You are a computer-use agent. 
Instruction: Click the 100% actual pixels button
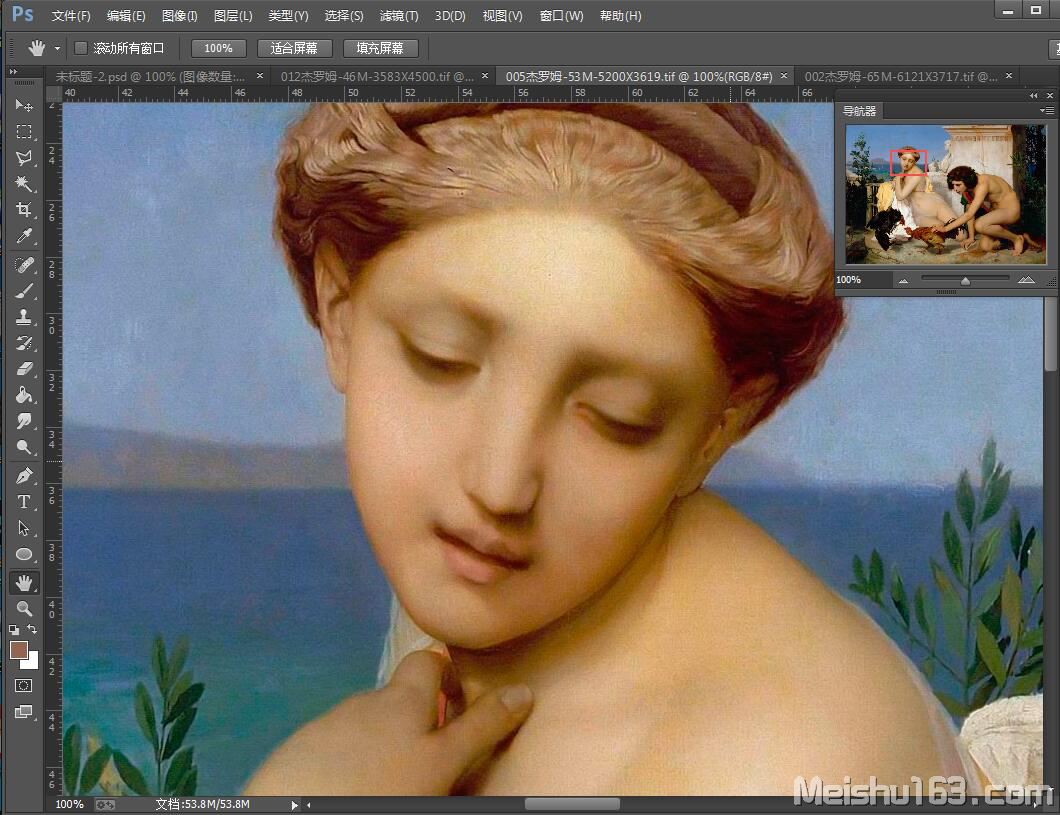click(x=218, y=48)
